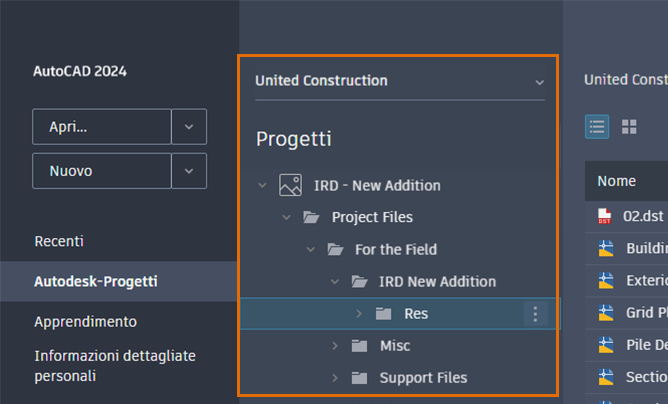Select Autodesk-Progetti in sidebar
The image size is (668, 404).
(96, 282)
